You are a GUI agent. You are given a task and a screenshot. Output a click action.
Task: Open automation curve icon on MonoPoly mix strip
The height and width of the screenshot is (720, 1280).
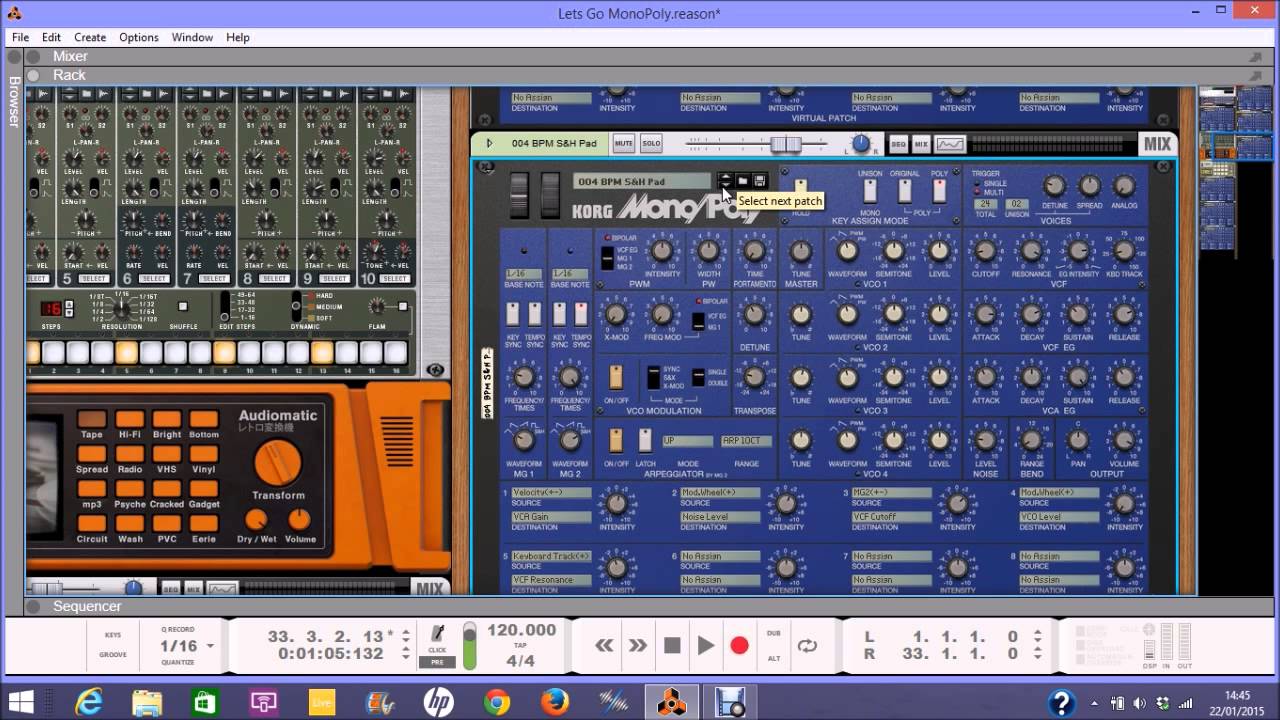[950, 144]
